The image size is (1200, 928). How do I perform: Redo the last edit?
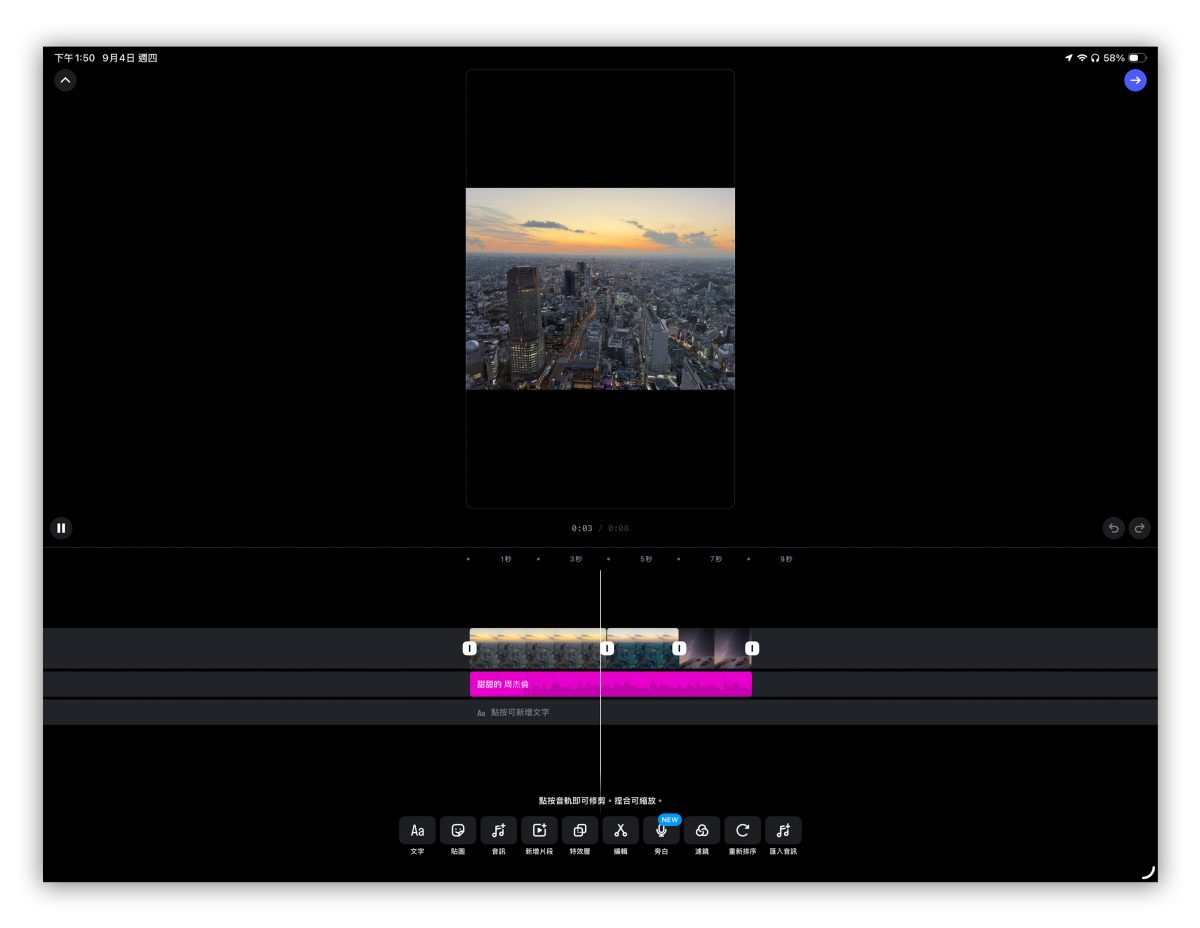pos(1140,528)
